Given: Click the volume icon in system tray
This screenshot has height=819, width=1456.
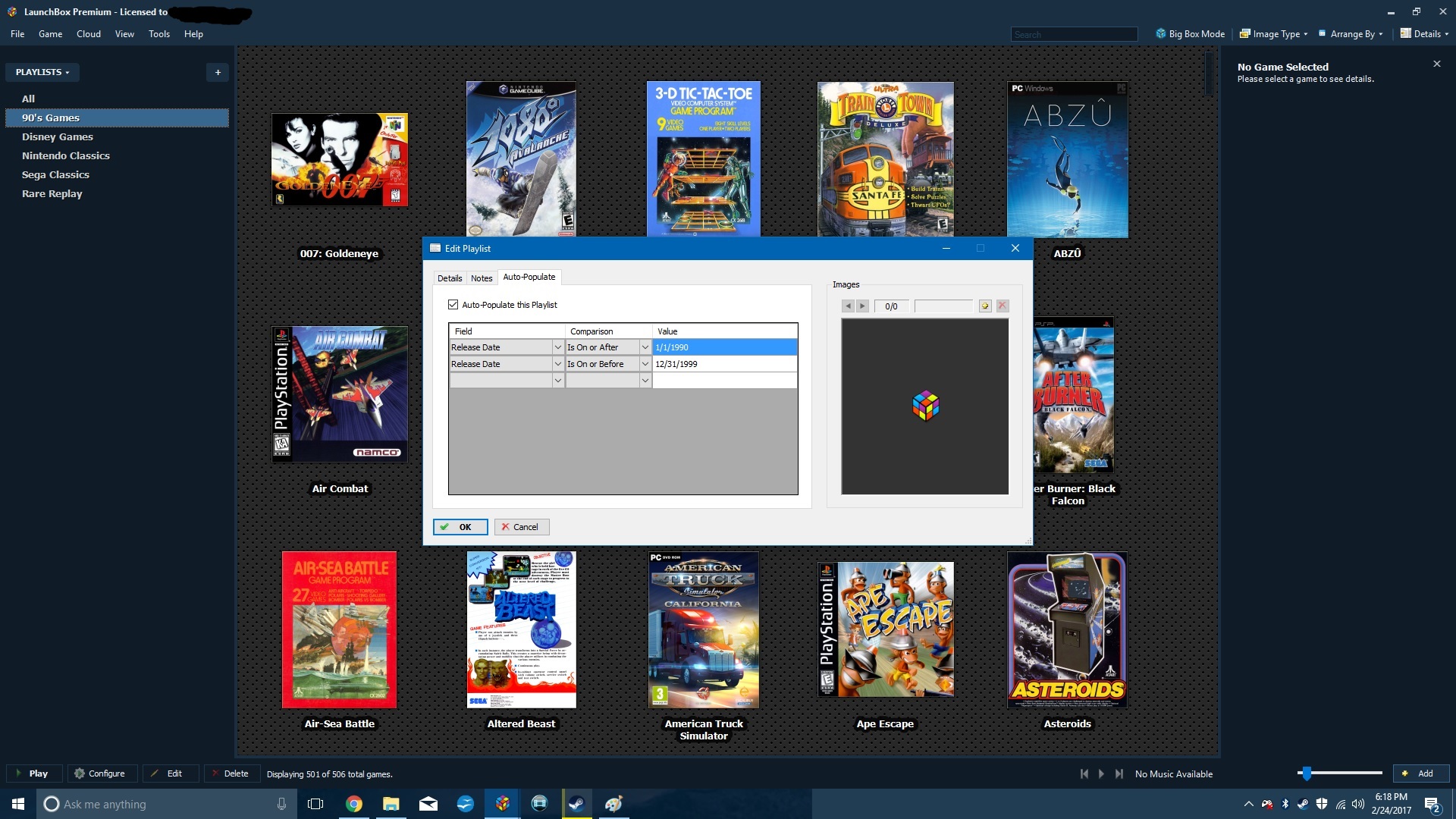Looking at the screenshot, I should pyautogui.click(x=1358, y=804).
